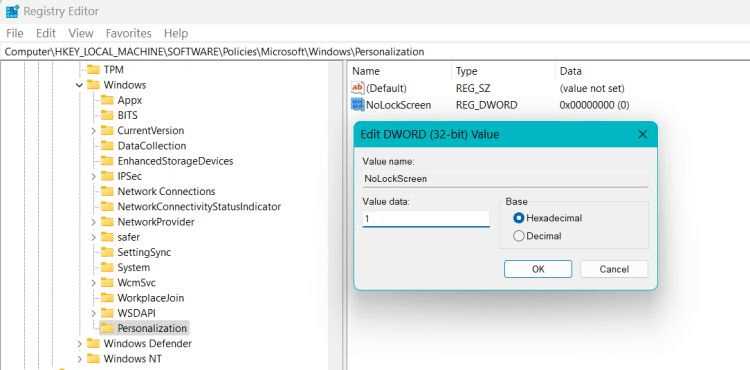Click the SettingSync folder icon
Screen dimensions: 750x370
pos(107,252)
